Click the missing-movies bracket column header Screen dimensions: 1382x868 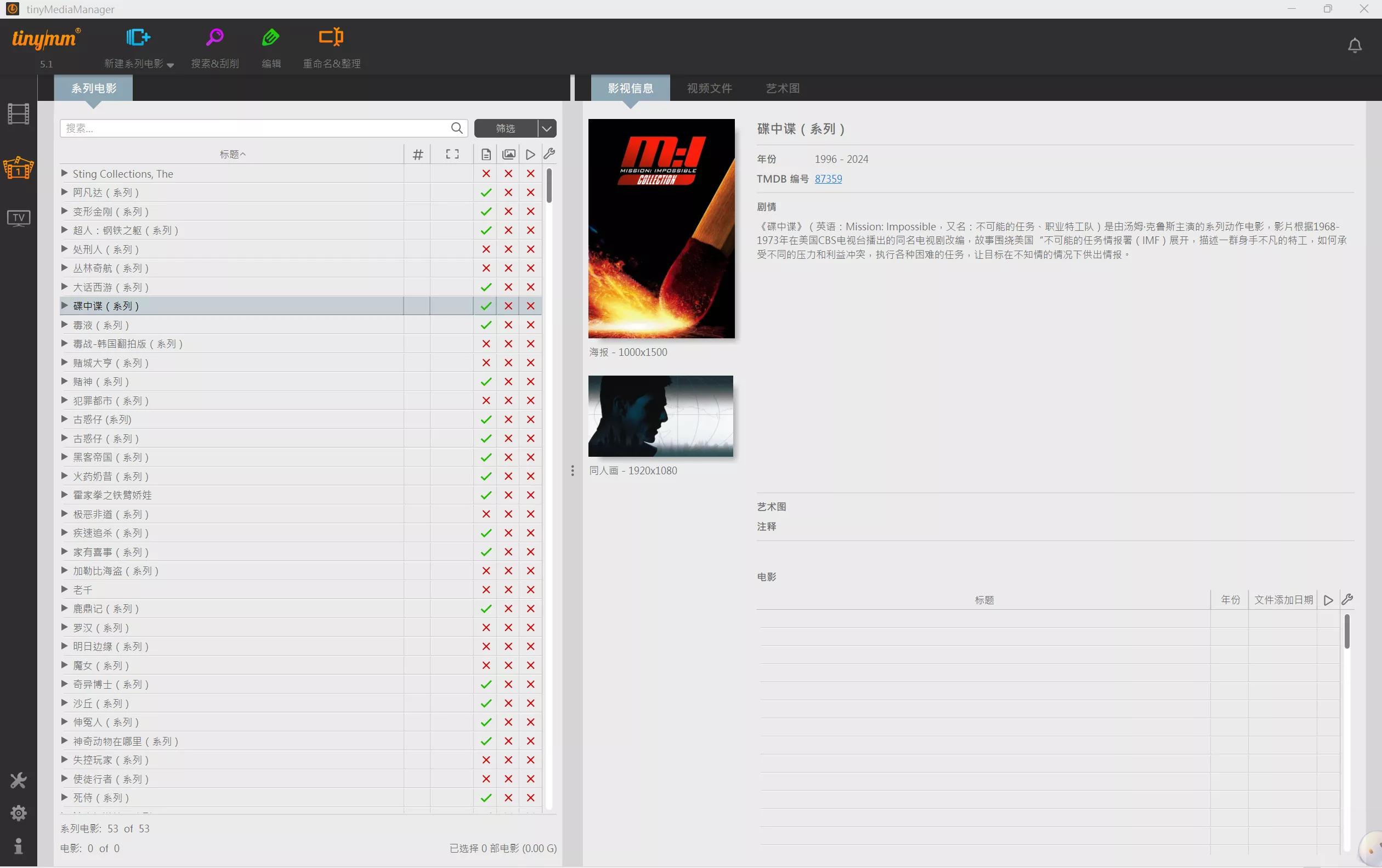point(452,154)
